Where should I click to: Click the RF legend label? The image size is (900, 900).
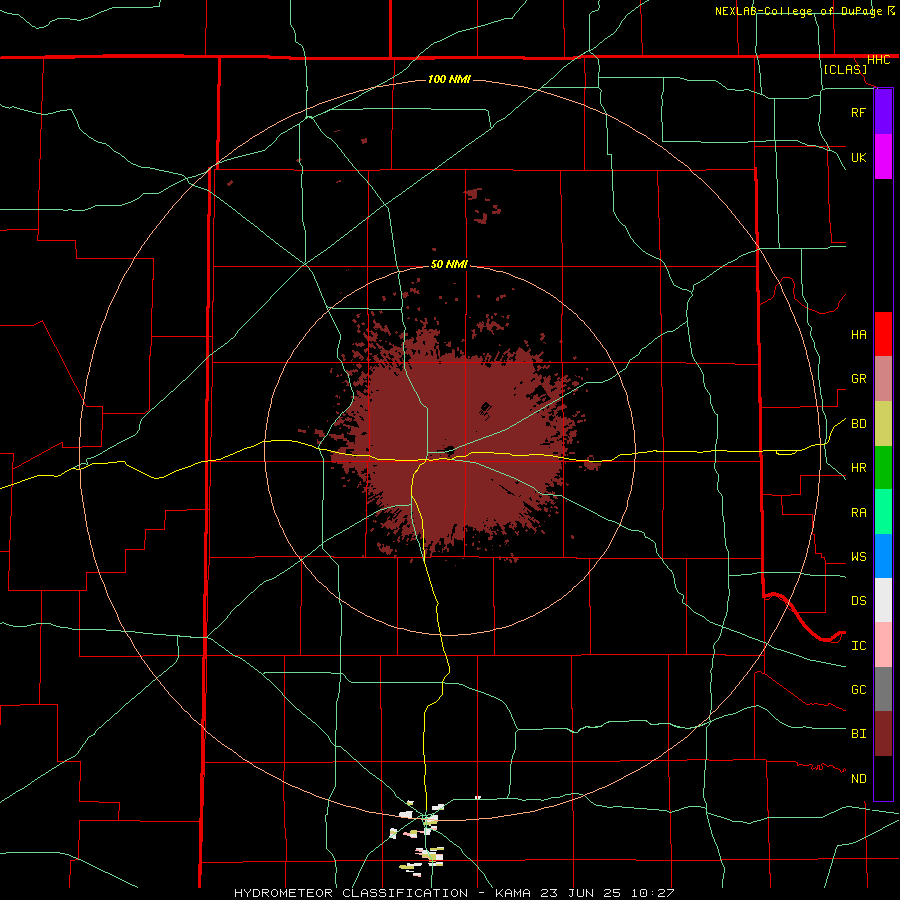coord(858,112)
